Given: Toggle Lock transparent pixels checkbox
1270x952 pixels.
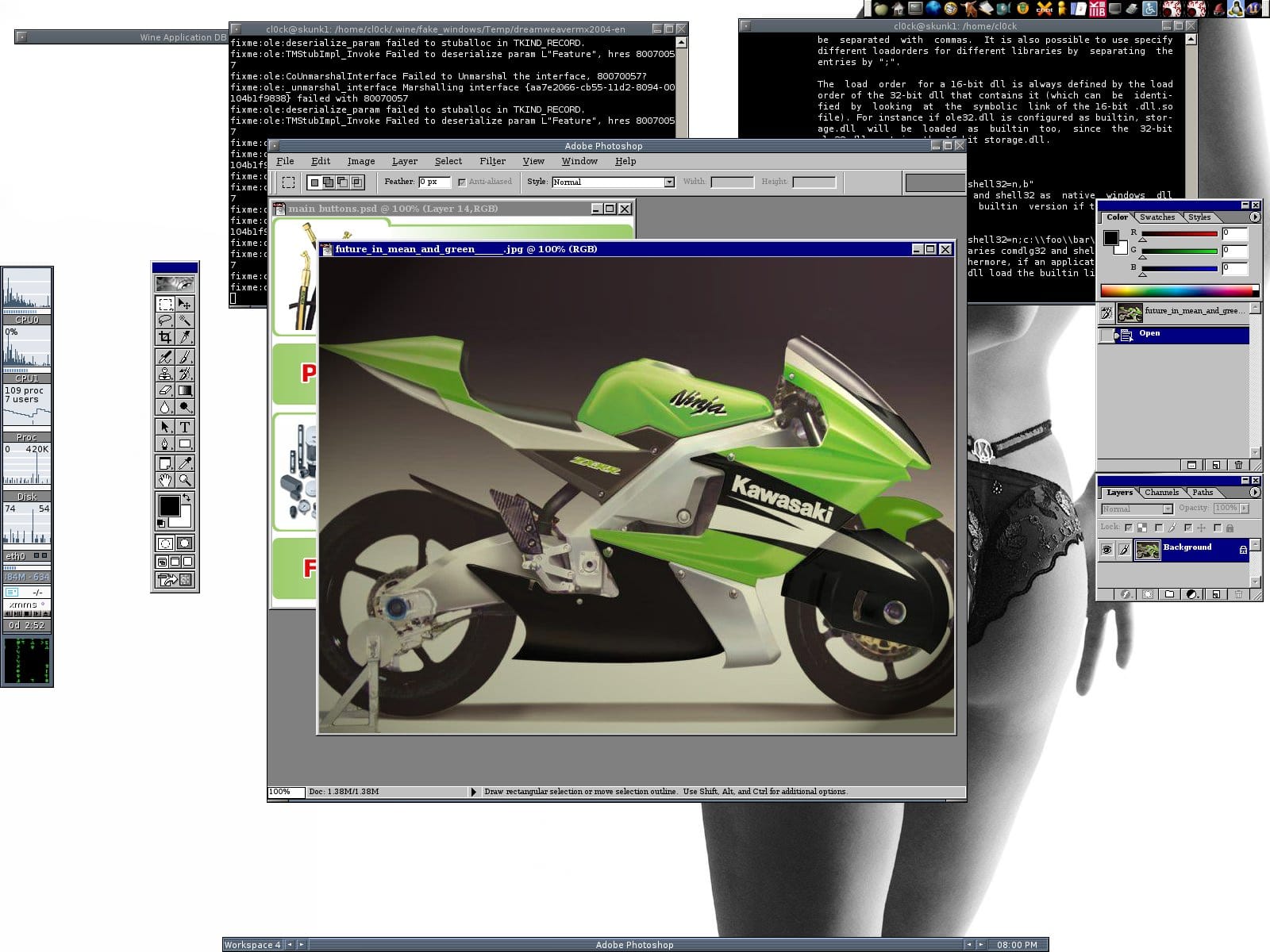Looking at the screenshot, I should click(1129, 528).
